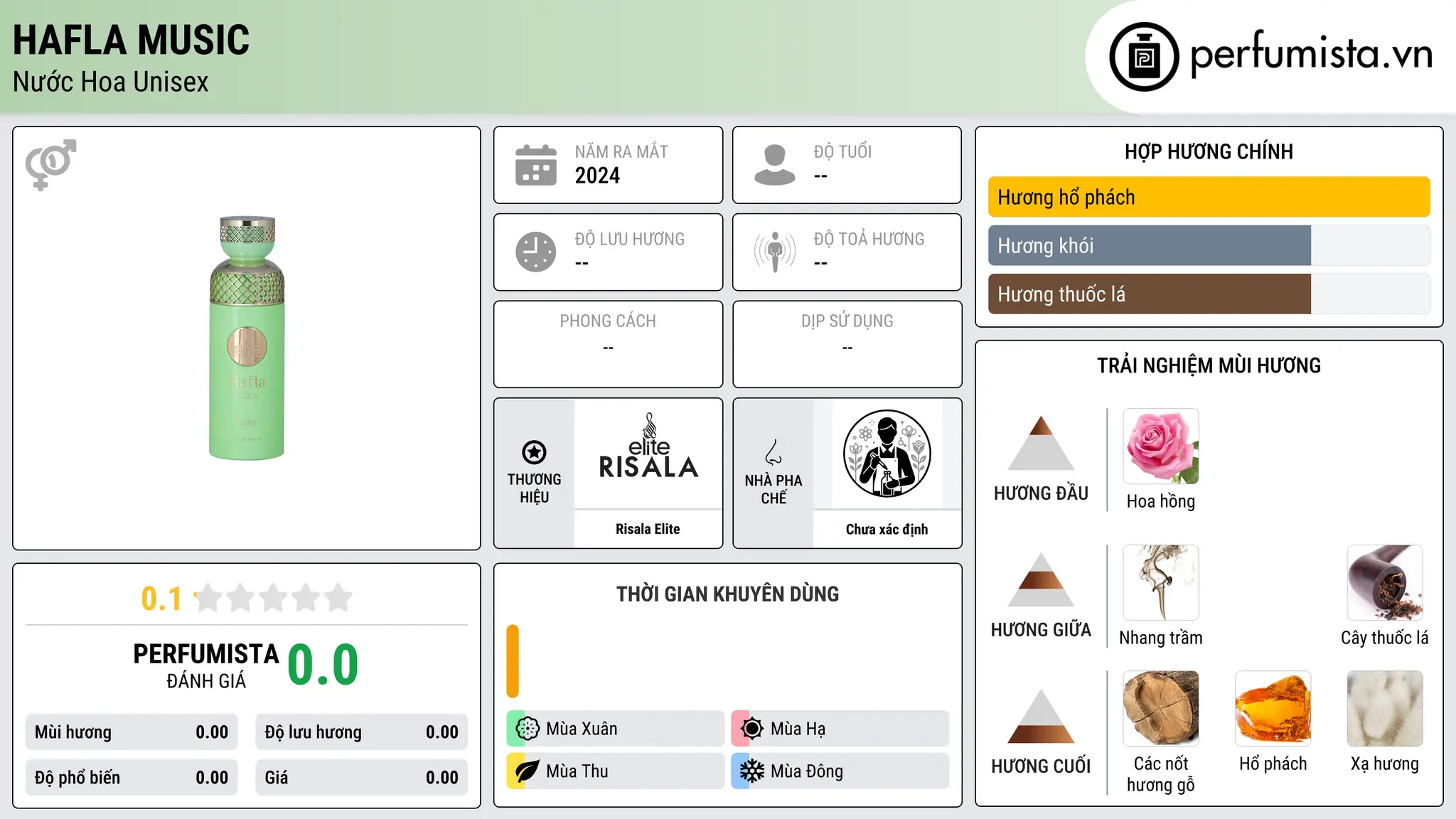This screenshot has width=1456, height=819.
Task: Select the Xạ hương note image
Action: (1385, 709)
